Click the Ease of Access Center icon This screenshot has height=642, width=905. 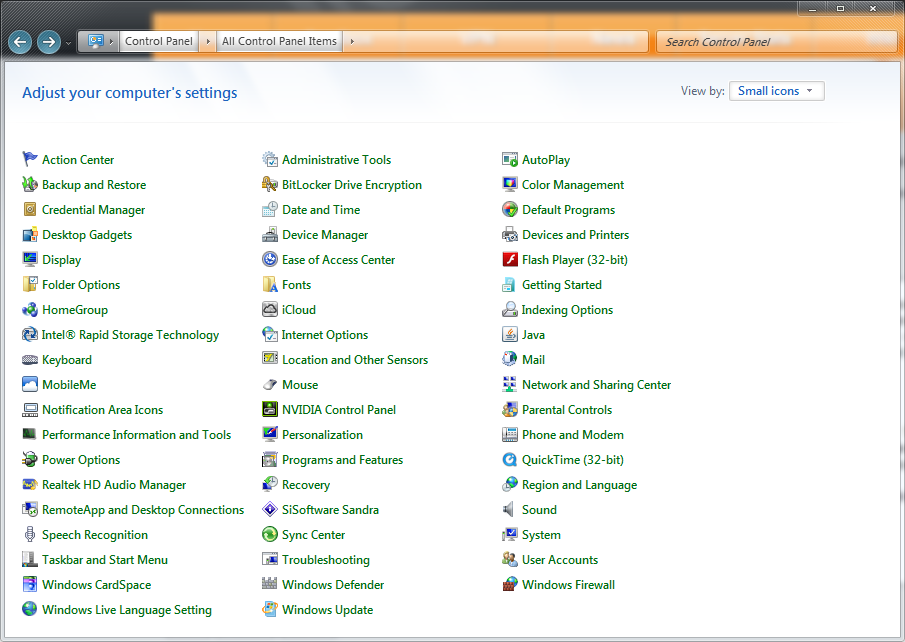[x=270, y=259]
